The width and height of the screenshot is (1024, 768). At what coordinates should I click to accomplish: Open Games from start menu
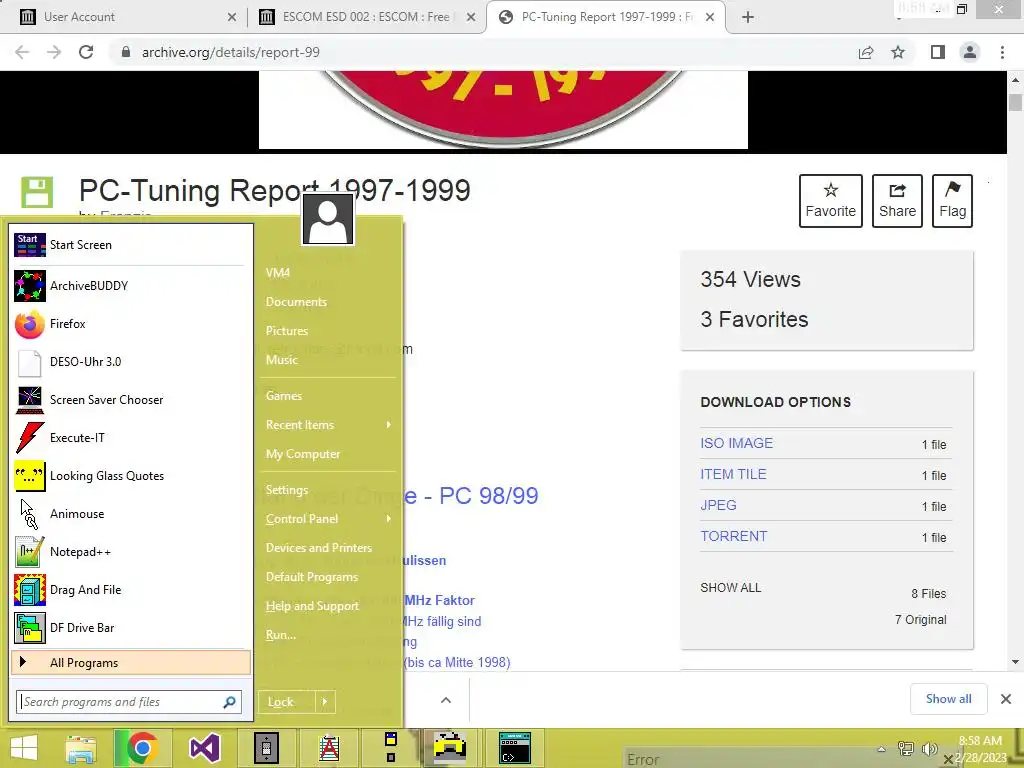283,396
